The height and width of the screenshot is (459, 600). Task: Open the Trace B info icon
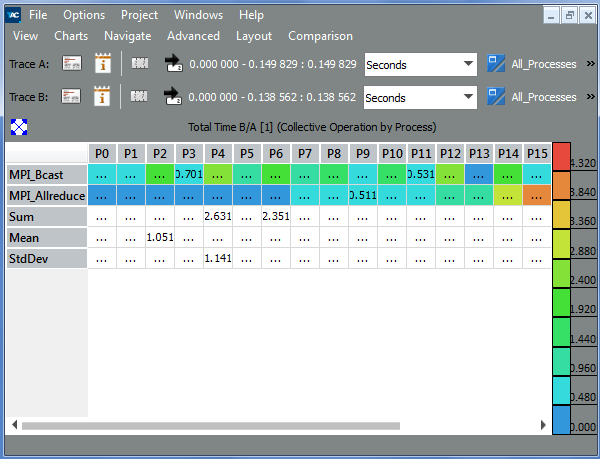(102, 97)
